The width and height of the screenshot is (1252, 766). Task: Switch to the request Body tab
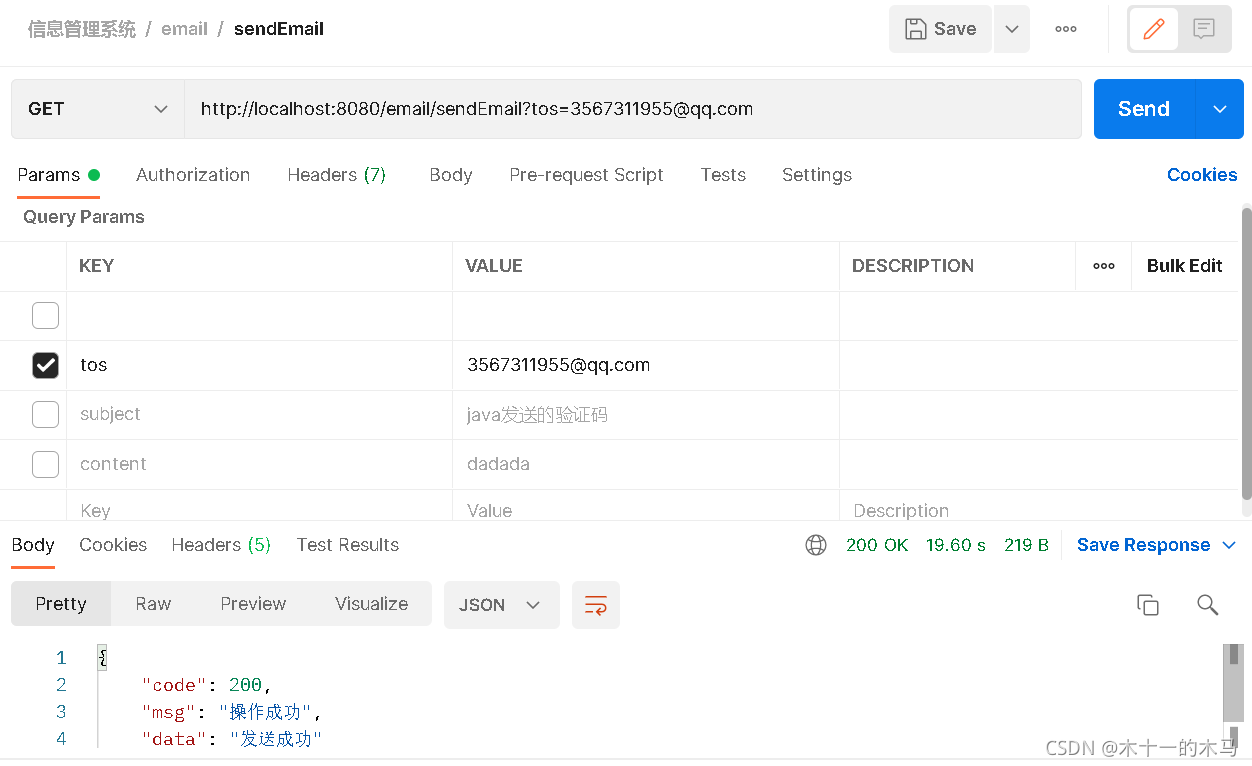click(x=451, y=175)
